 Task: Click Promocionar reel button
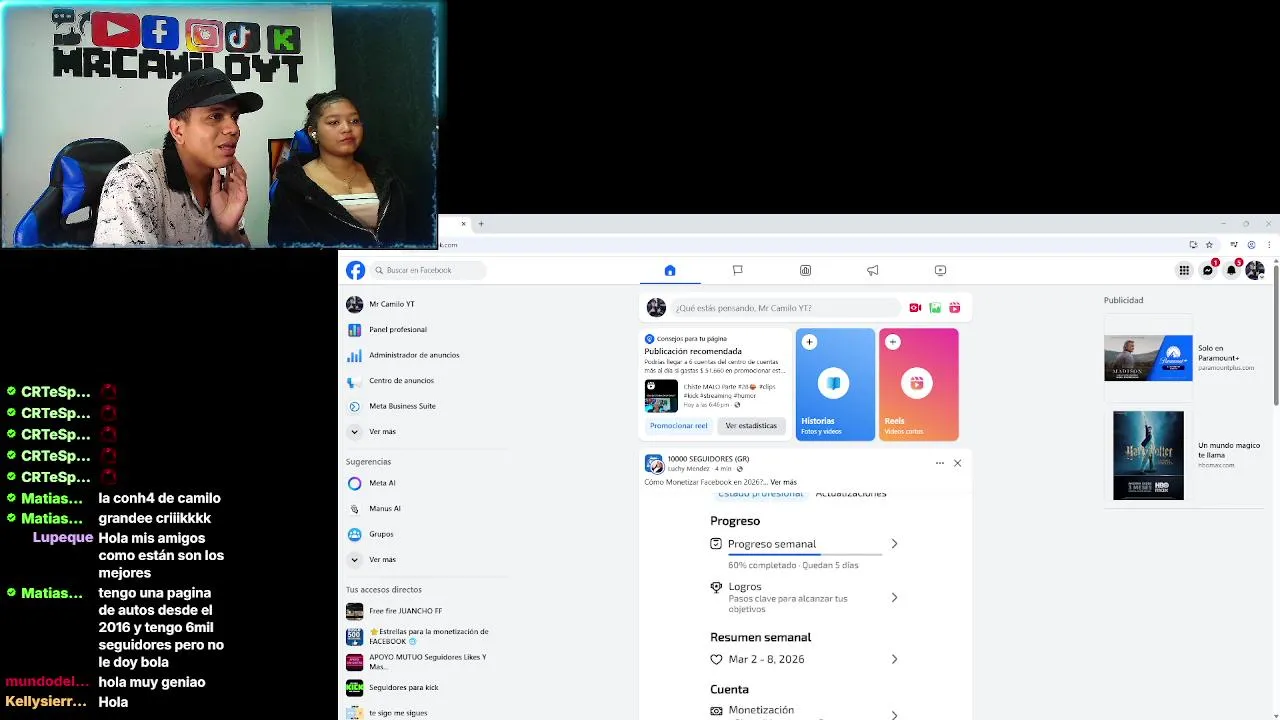pyautogui.click(x=678, y=426)
